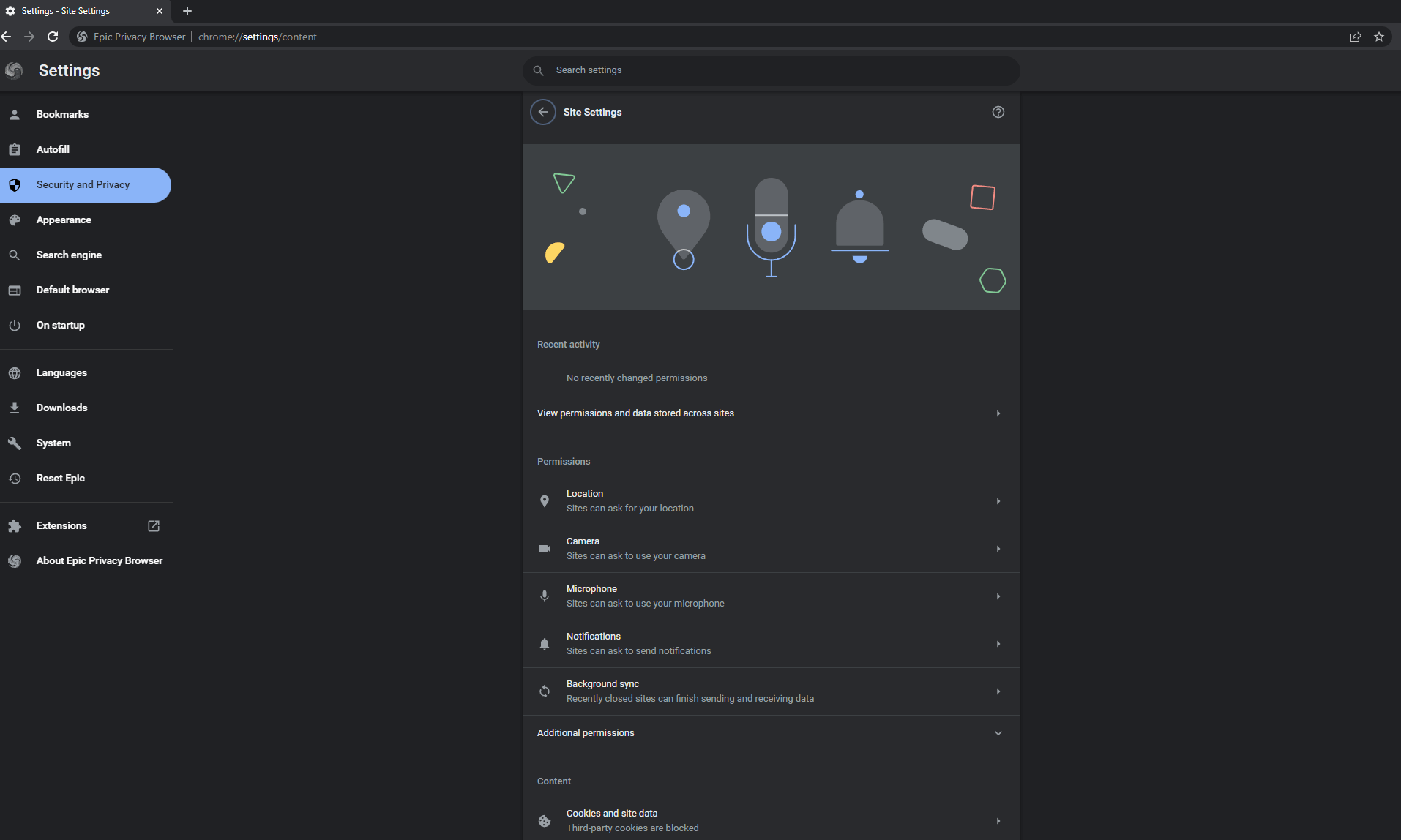This screenshot has width=1401, height=840.
Task: Go back using the Site Settings back arrow
Action: [542, 111]
